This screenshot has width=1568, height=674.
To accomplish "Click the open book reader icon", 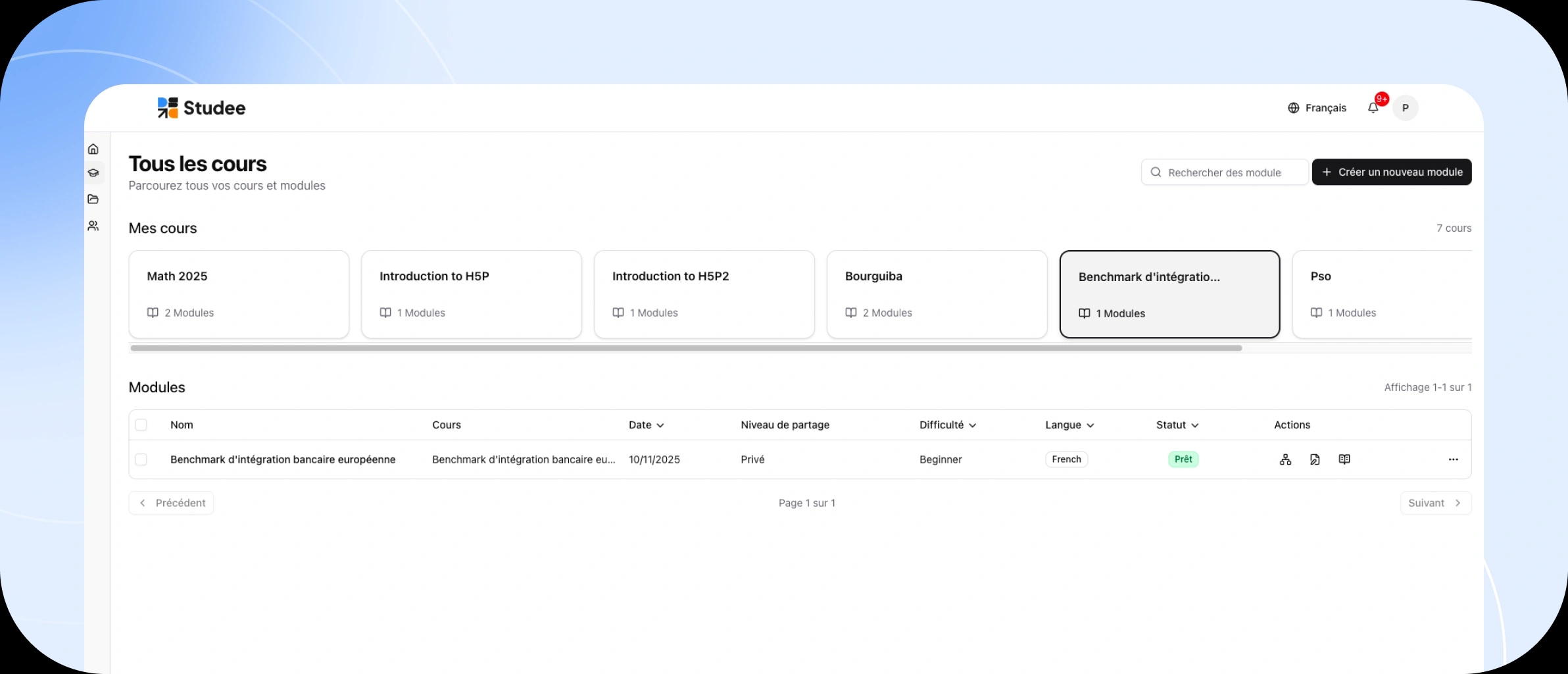I will tap(1344, 459).
